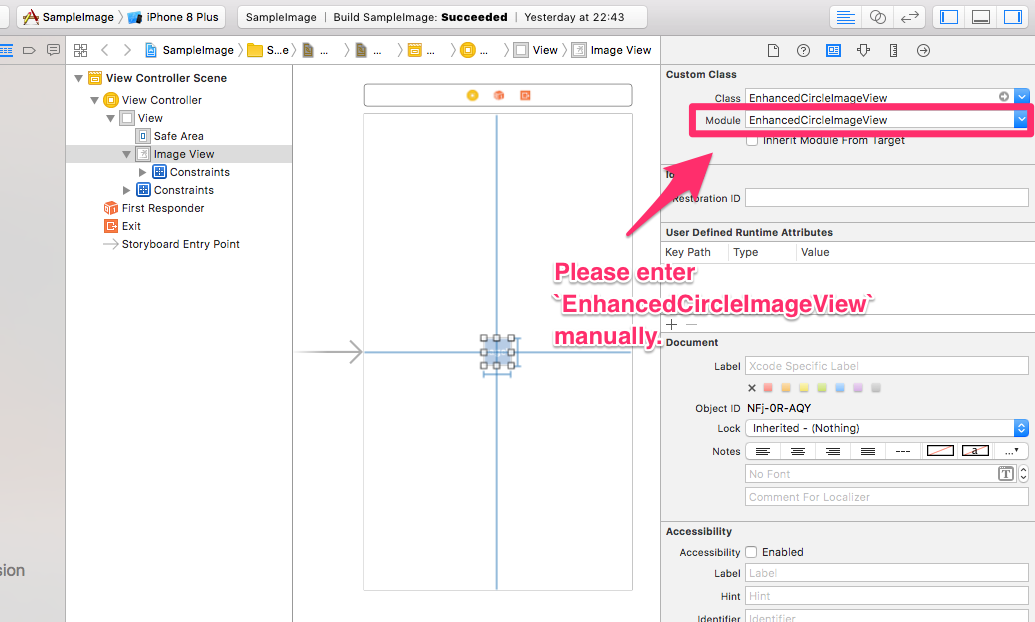Toggle the navigator panel
1035x622 pixels.
click(x=949, y=17)
